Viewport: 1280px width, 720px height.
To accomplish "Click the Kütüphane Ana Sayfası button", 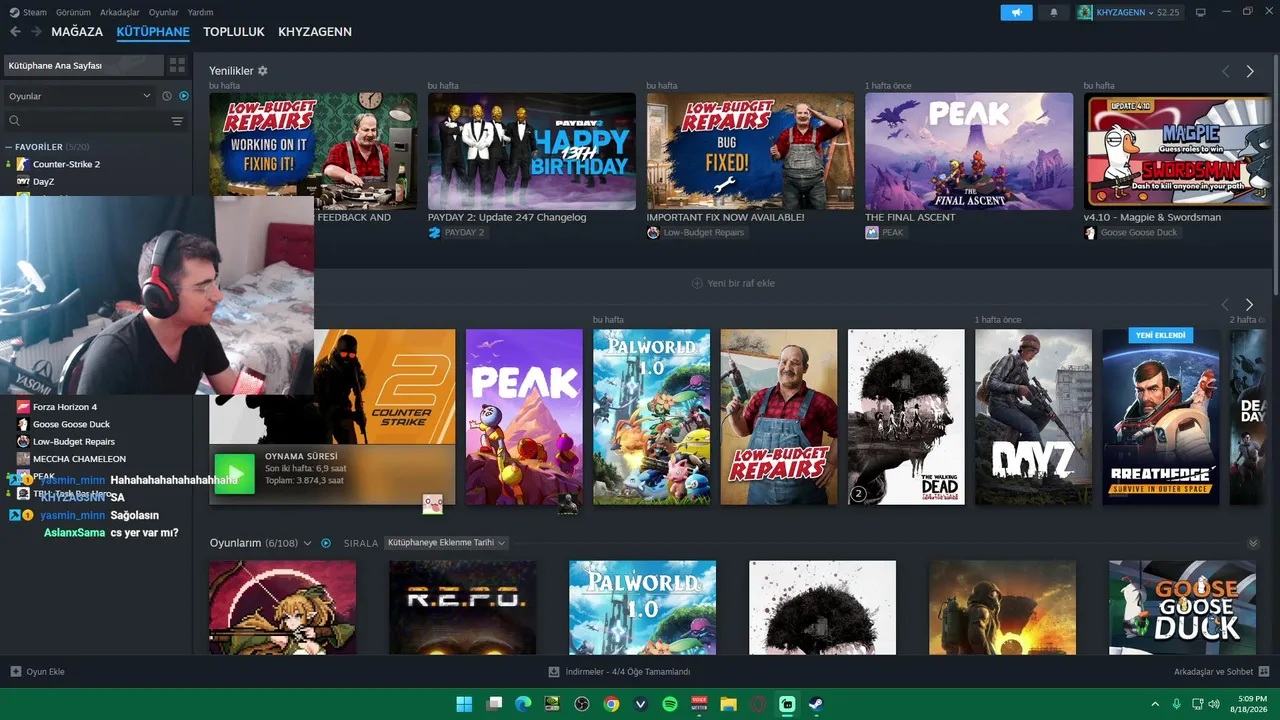I will tap(83, 65).
